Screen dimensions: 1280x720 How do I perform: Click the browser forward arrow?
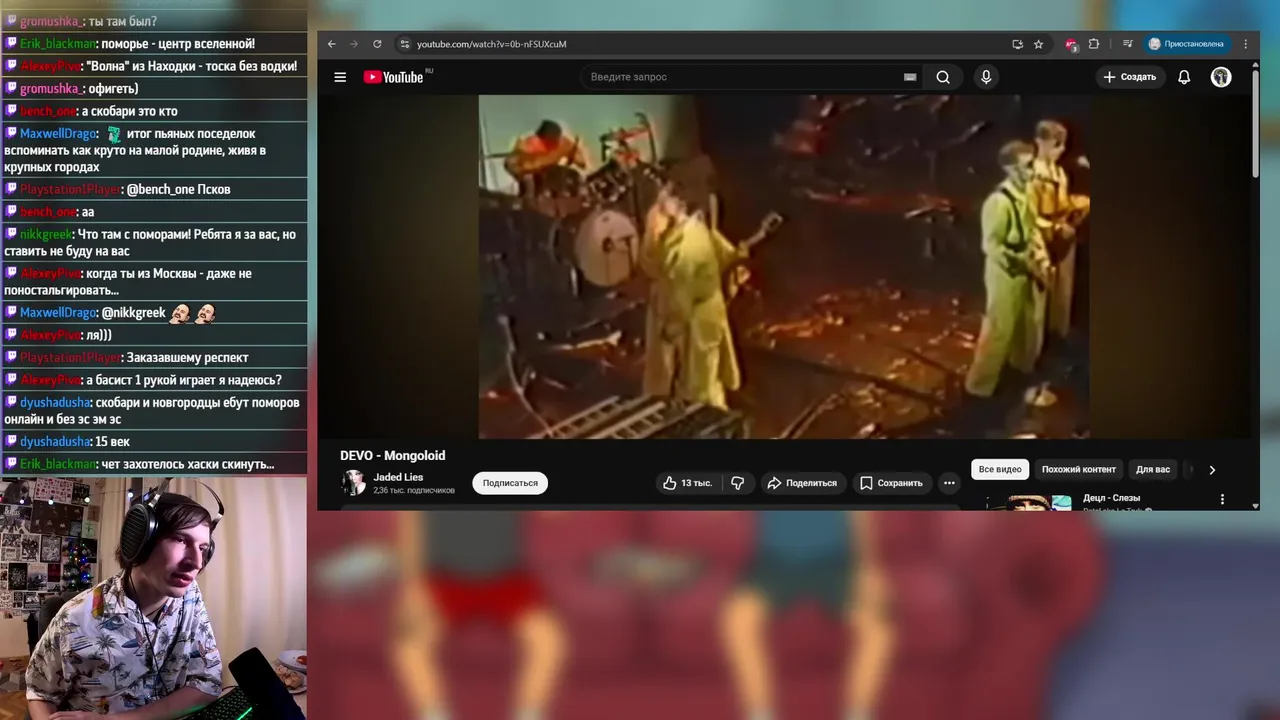pyautogui.click(x=354, y=44)
